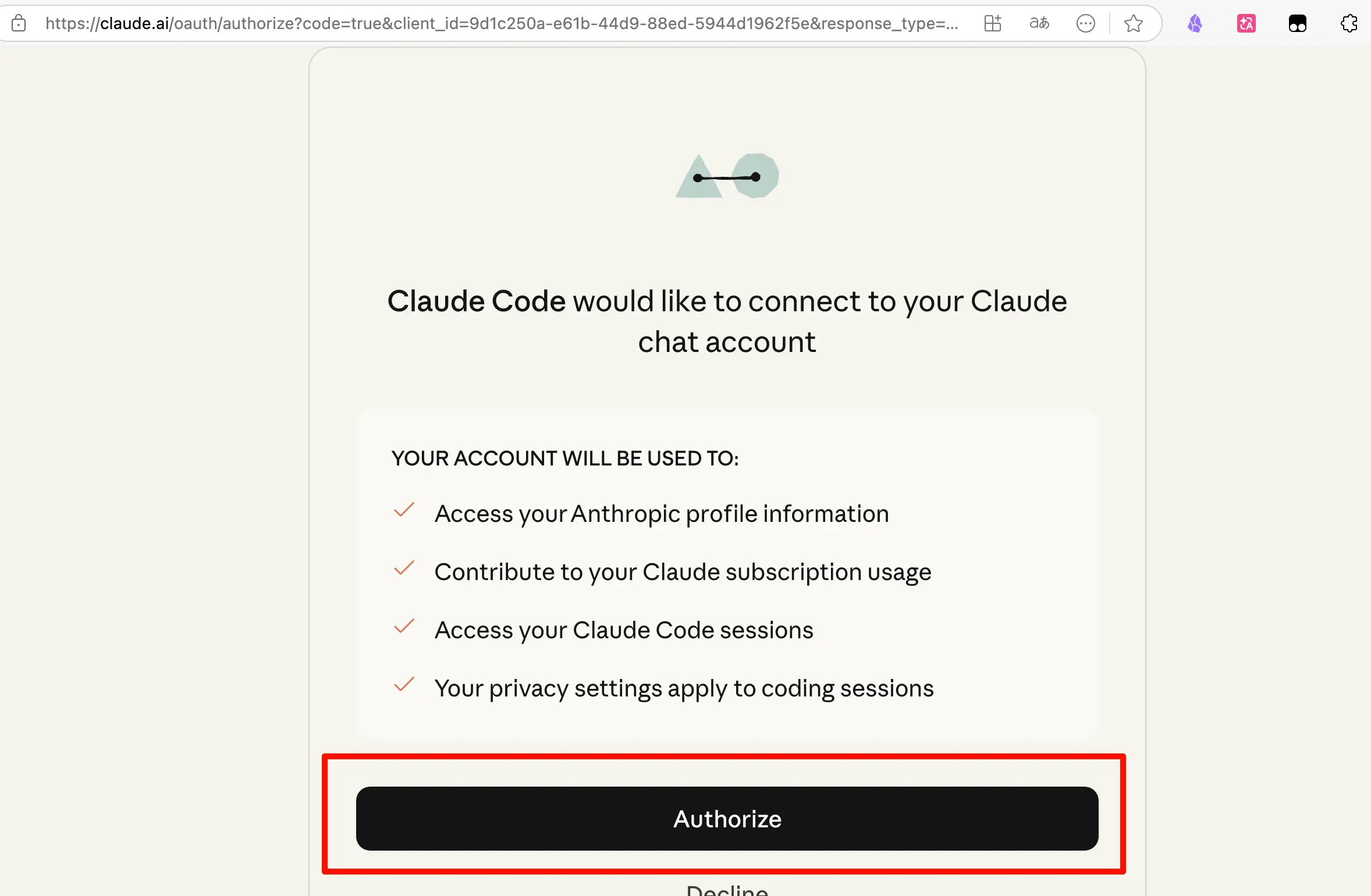Click 'Your privacy settings apply to coding sessions'

(x=684, y=688)
